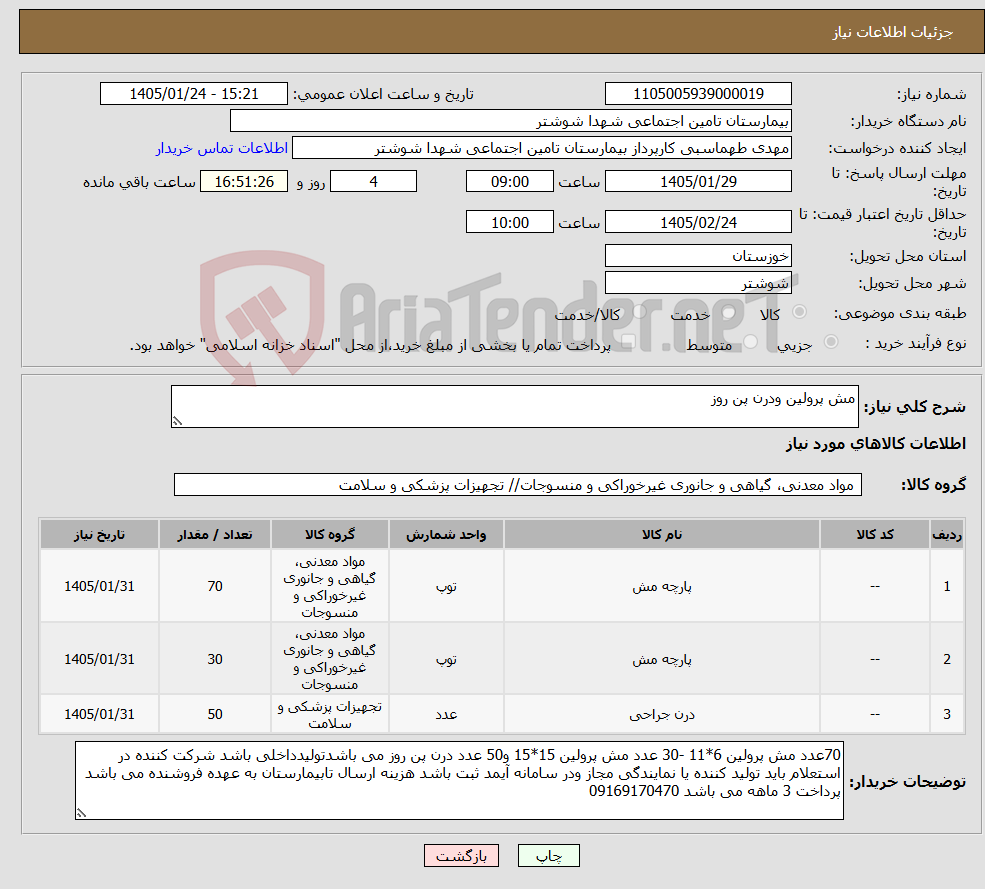Viewport: 985px width, 889px height.
Task: Click the delivery city field شوشتر
Action: pos(698,283)
